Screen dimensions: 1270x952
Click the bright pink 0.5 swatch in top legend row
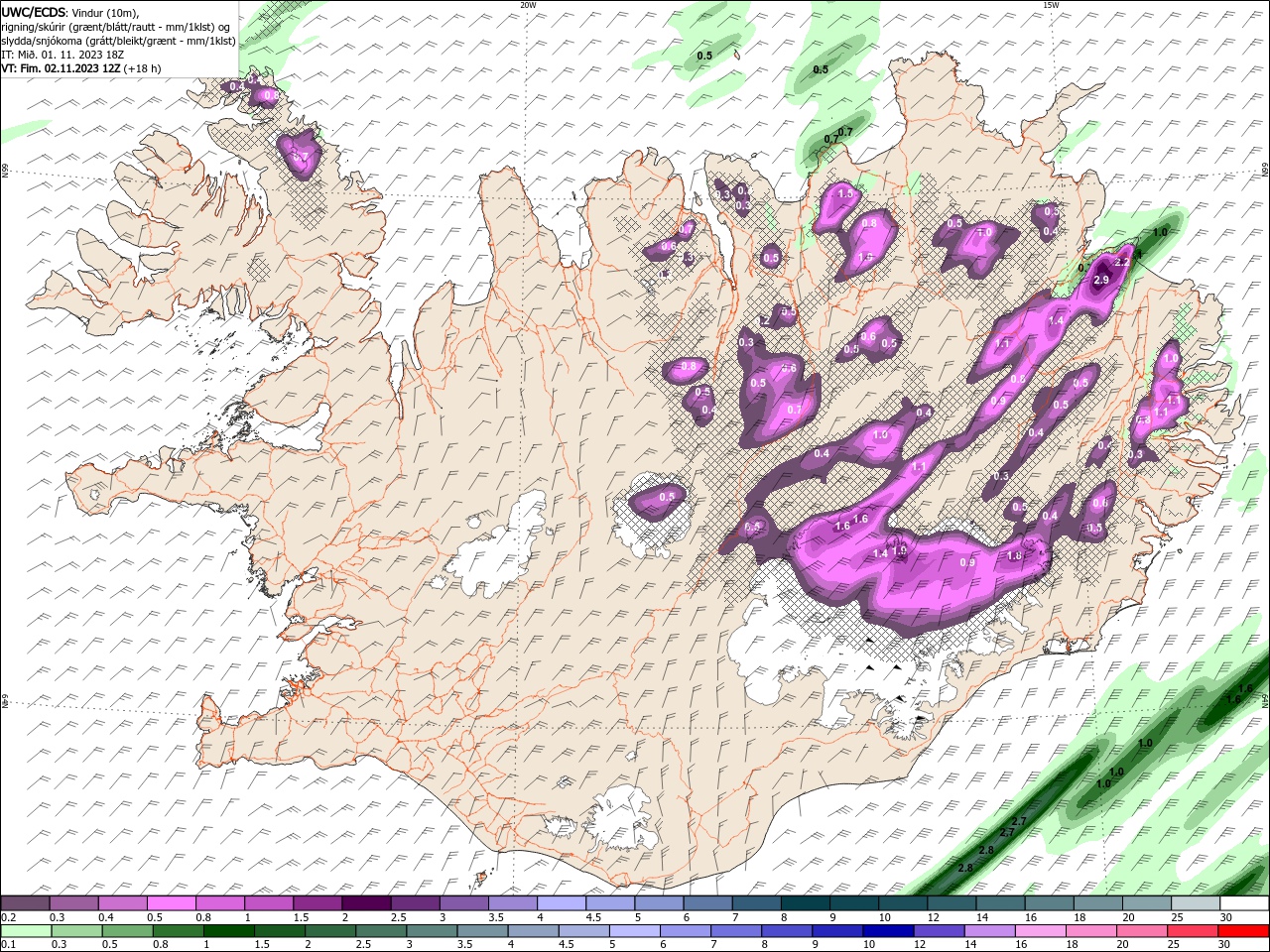(x=171, y=903)
